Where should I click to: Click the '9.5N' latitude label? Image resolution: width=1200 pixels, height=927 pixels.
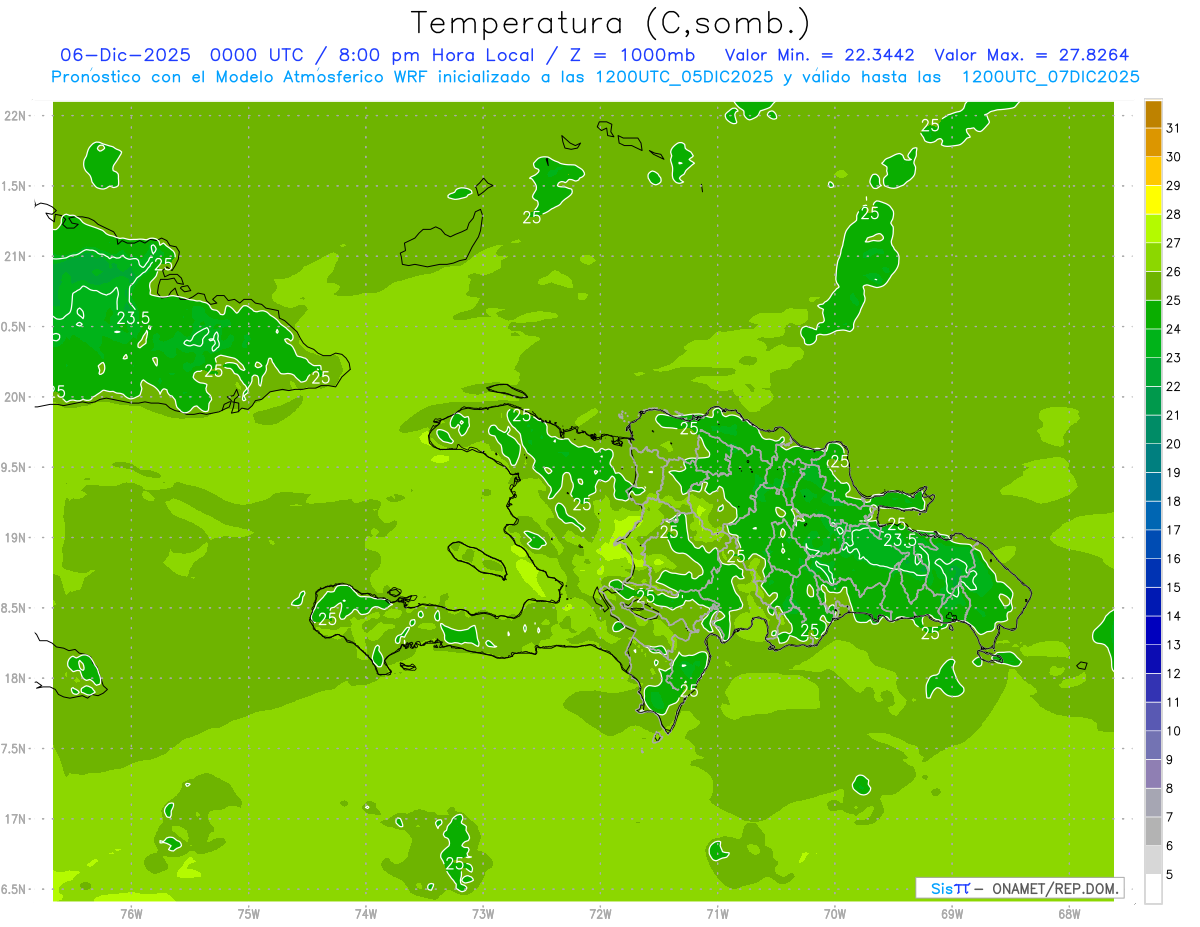click(x=16, y=468)
